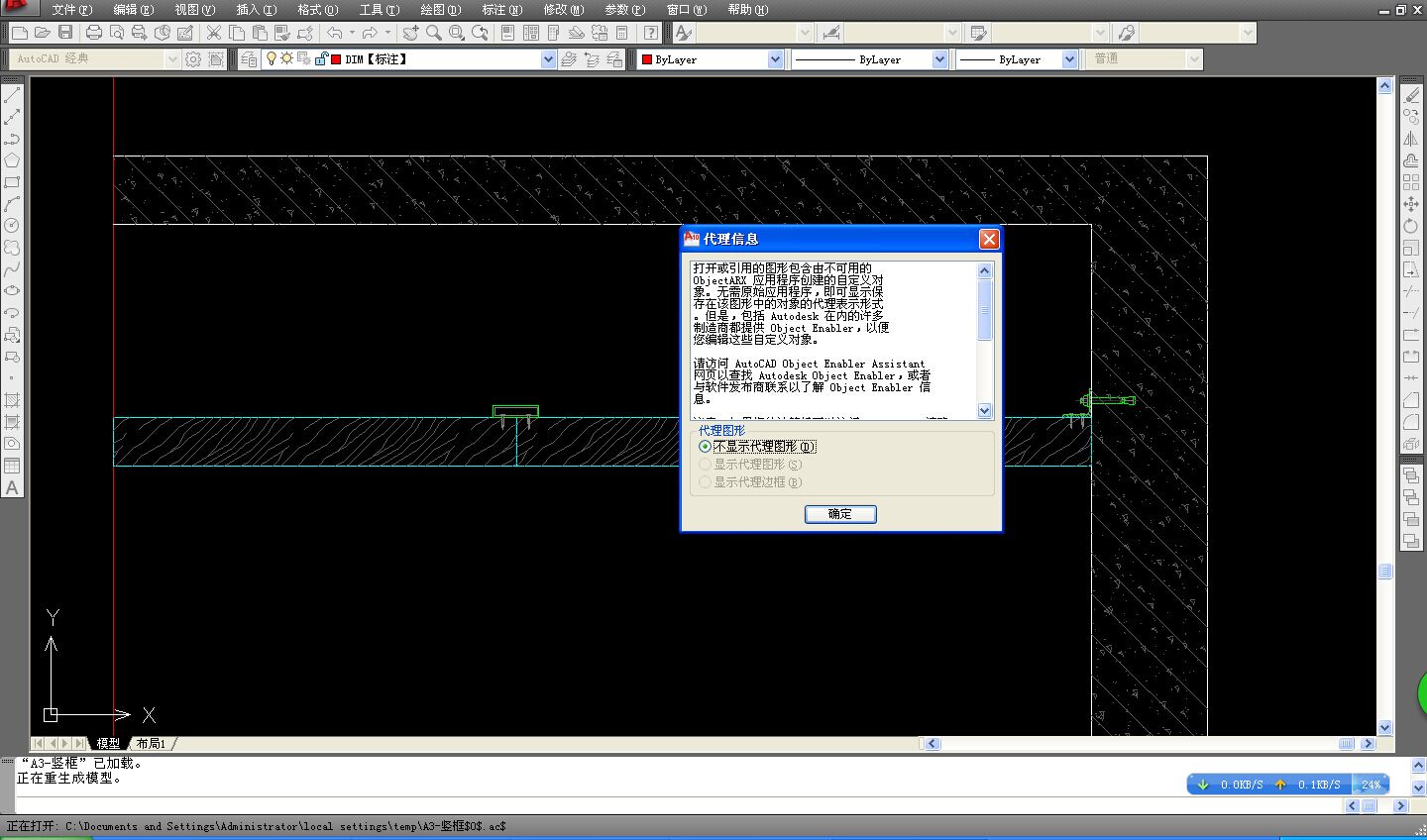Expand the text style dropdown
Screen dimensions: 1427x840
805,33
